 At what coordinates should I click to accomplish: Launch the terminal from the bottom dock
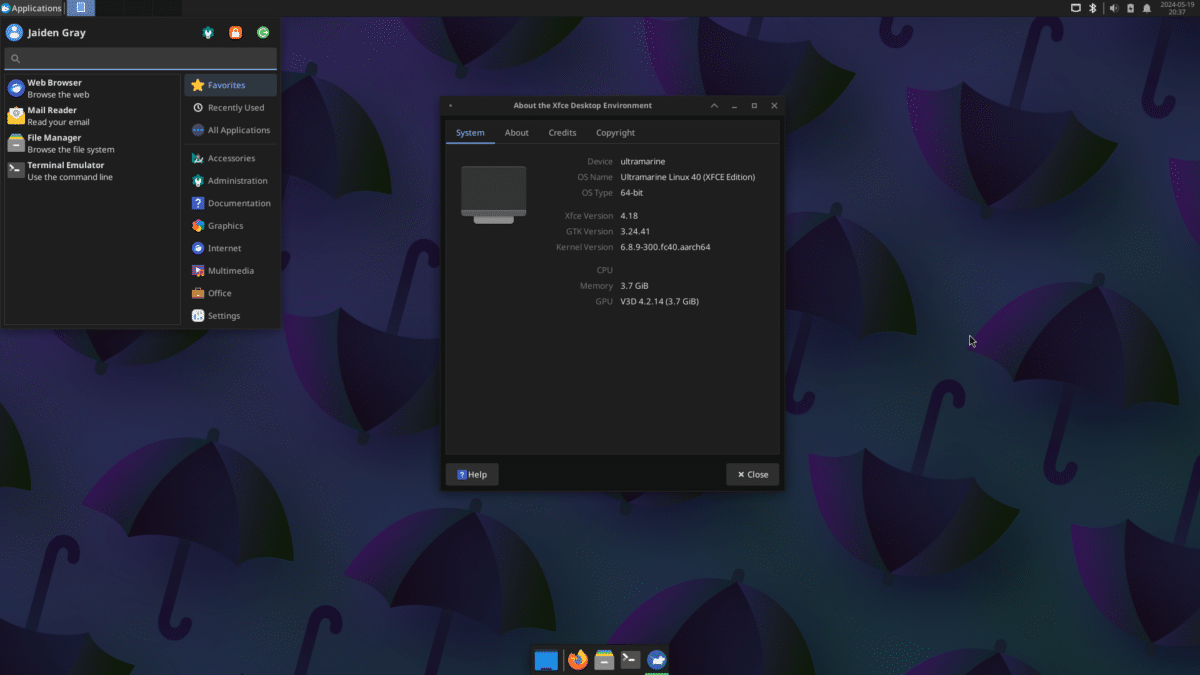(630, 659)
